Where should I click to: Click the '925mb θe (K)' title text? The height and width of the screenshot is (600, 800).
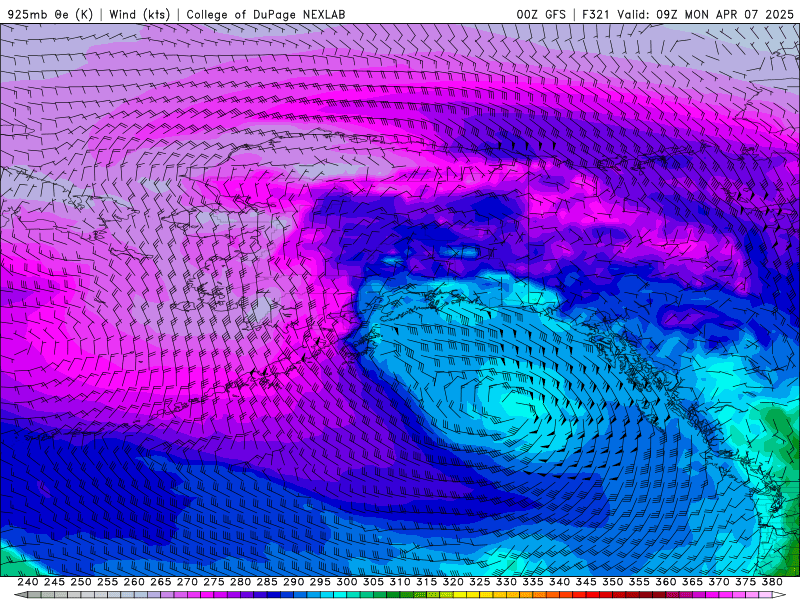tap(50, 14)
